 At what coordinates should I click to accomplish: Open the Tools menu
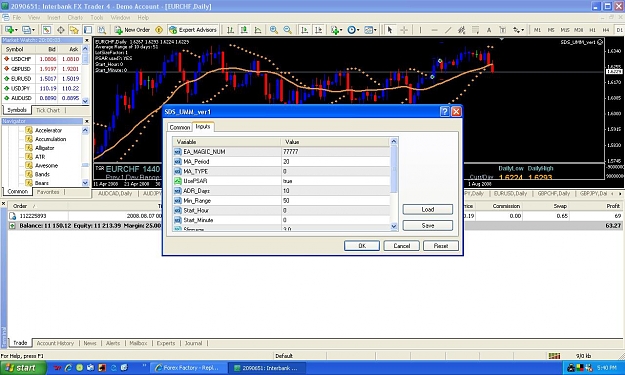click(96, 18)
